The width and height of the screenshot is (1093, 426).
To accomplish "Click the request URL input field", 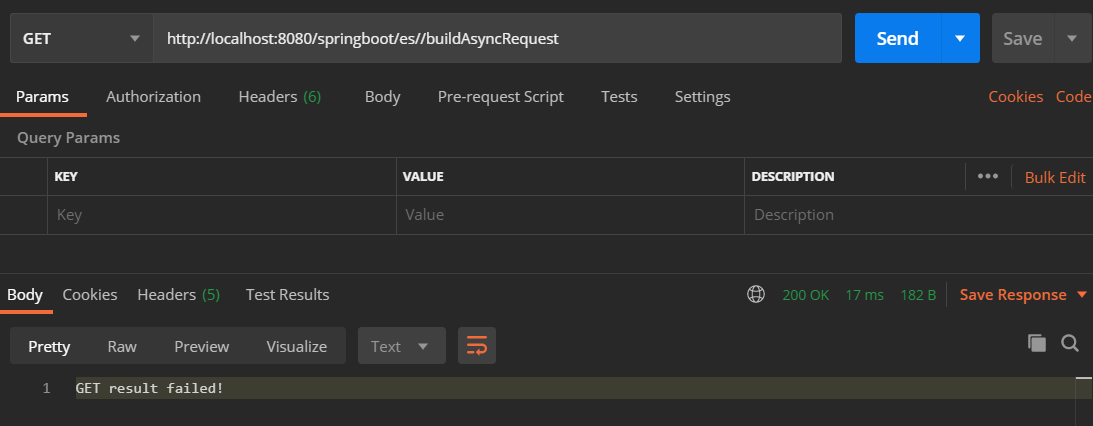I will click(497, 39).
